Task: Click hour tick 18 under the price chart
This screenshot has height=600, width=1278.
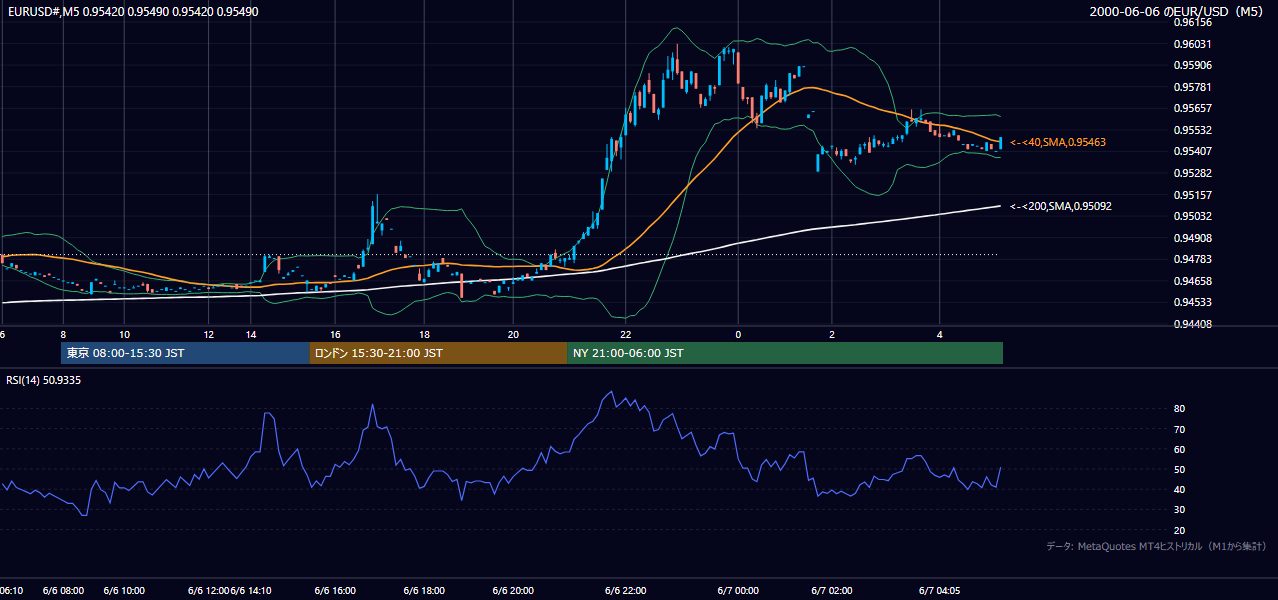Action: click(424, 334)
